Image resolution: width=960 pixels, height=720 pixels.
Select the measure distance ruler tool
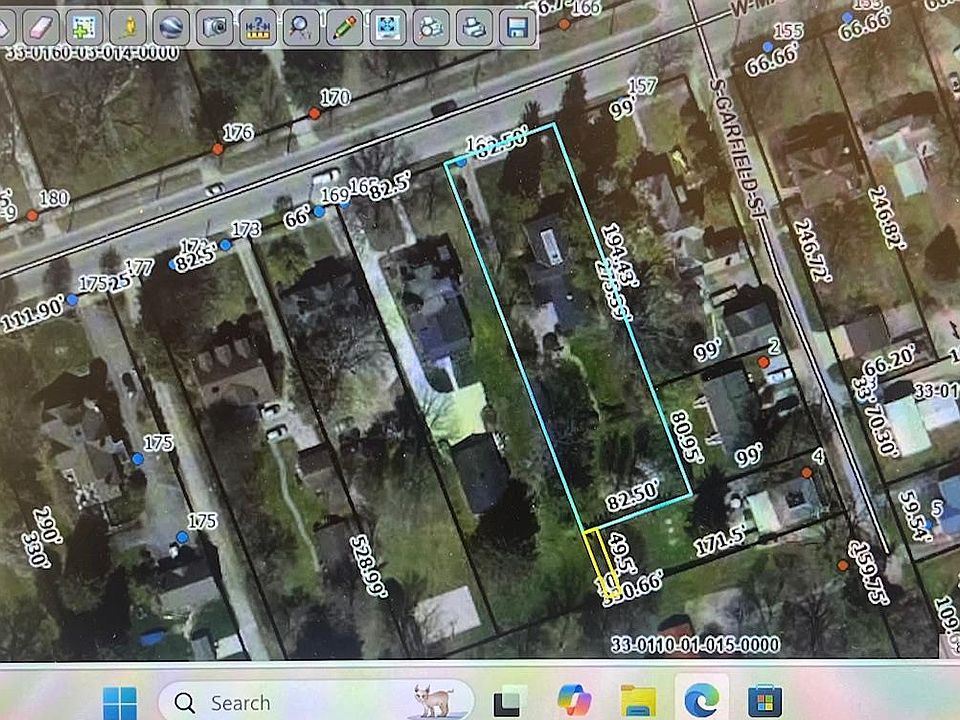coord(258,26)
